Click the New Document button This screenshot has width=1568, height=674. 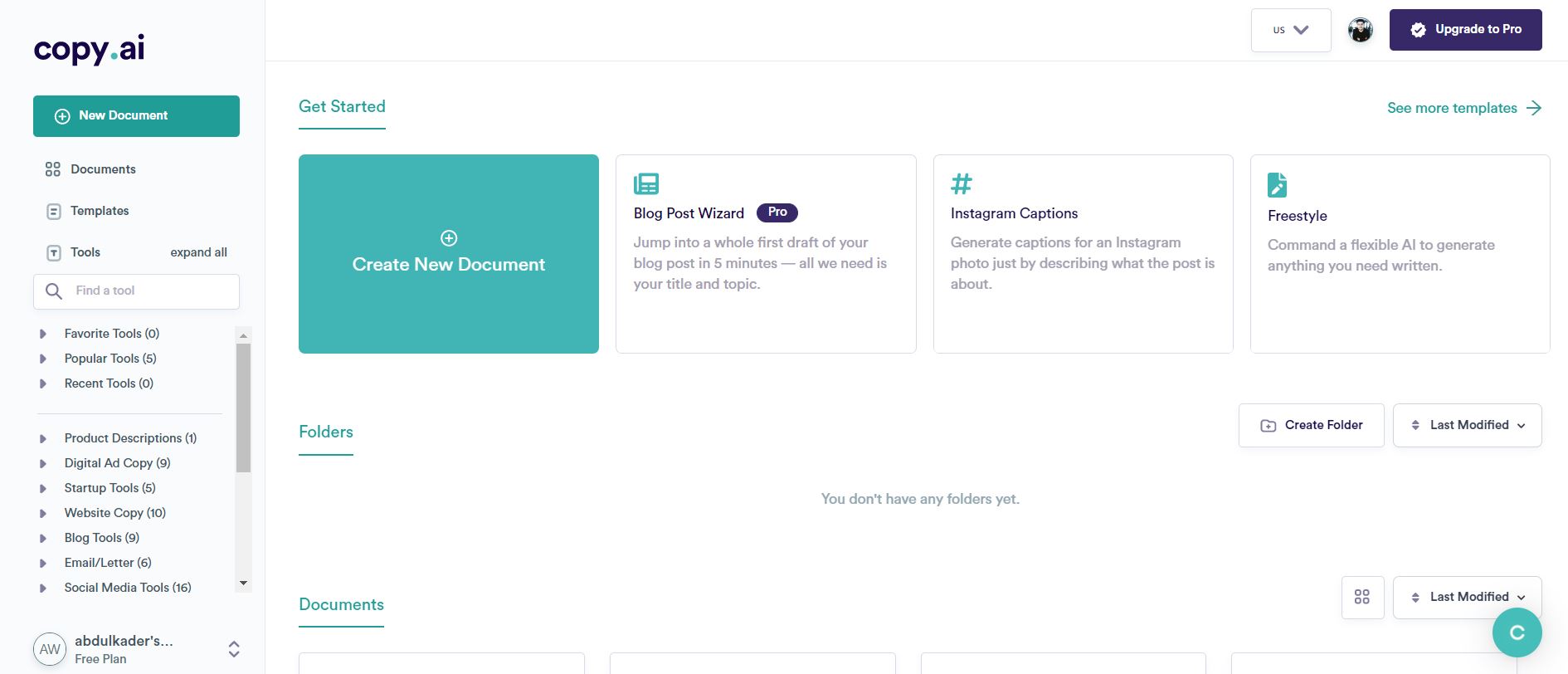click(x=136, y=116)
